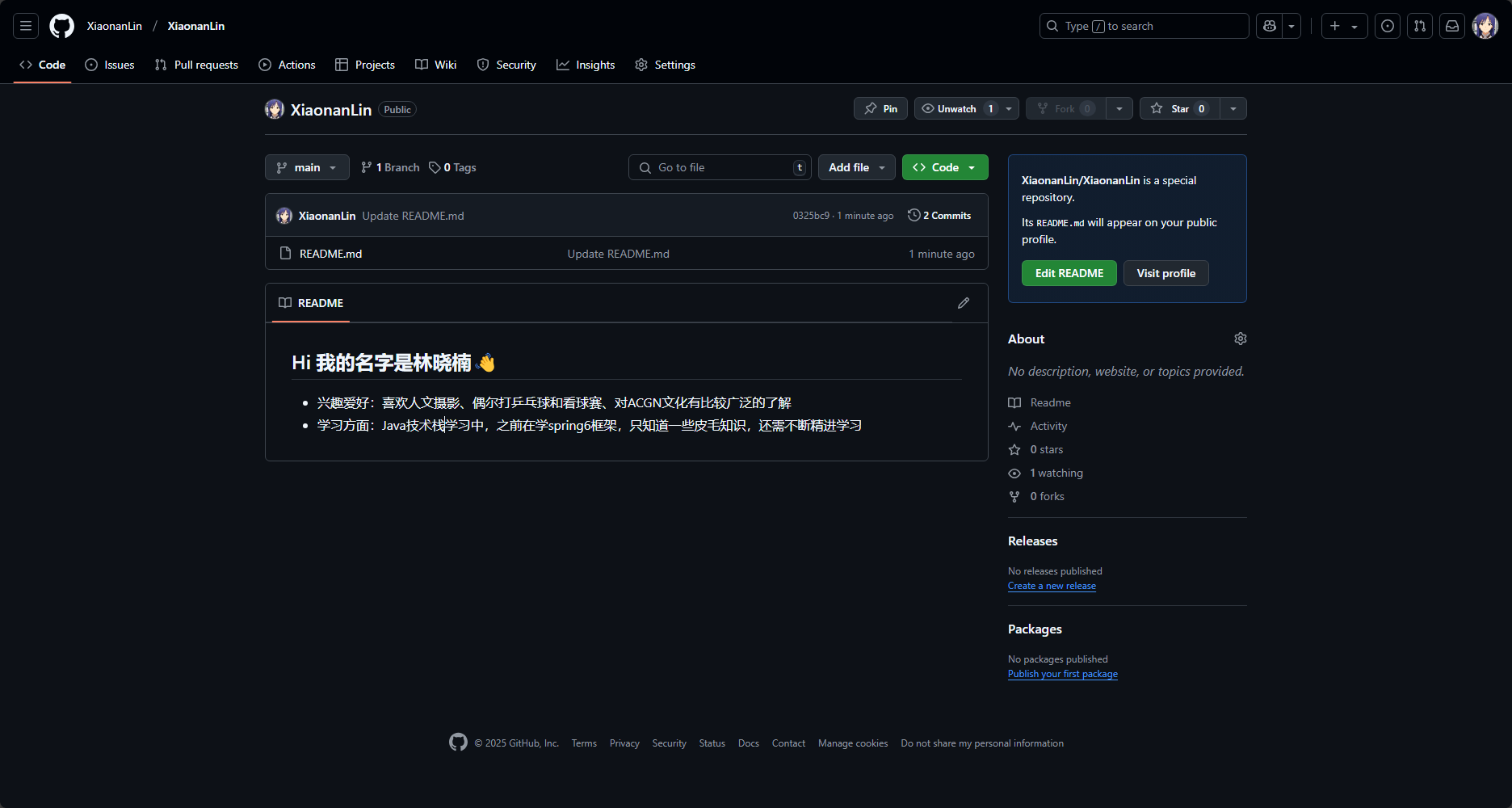The height and width of the screenshot is (808, 1512).
Task: Open the Security tab
Action: click(x=506, y=65)
